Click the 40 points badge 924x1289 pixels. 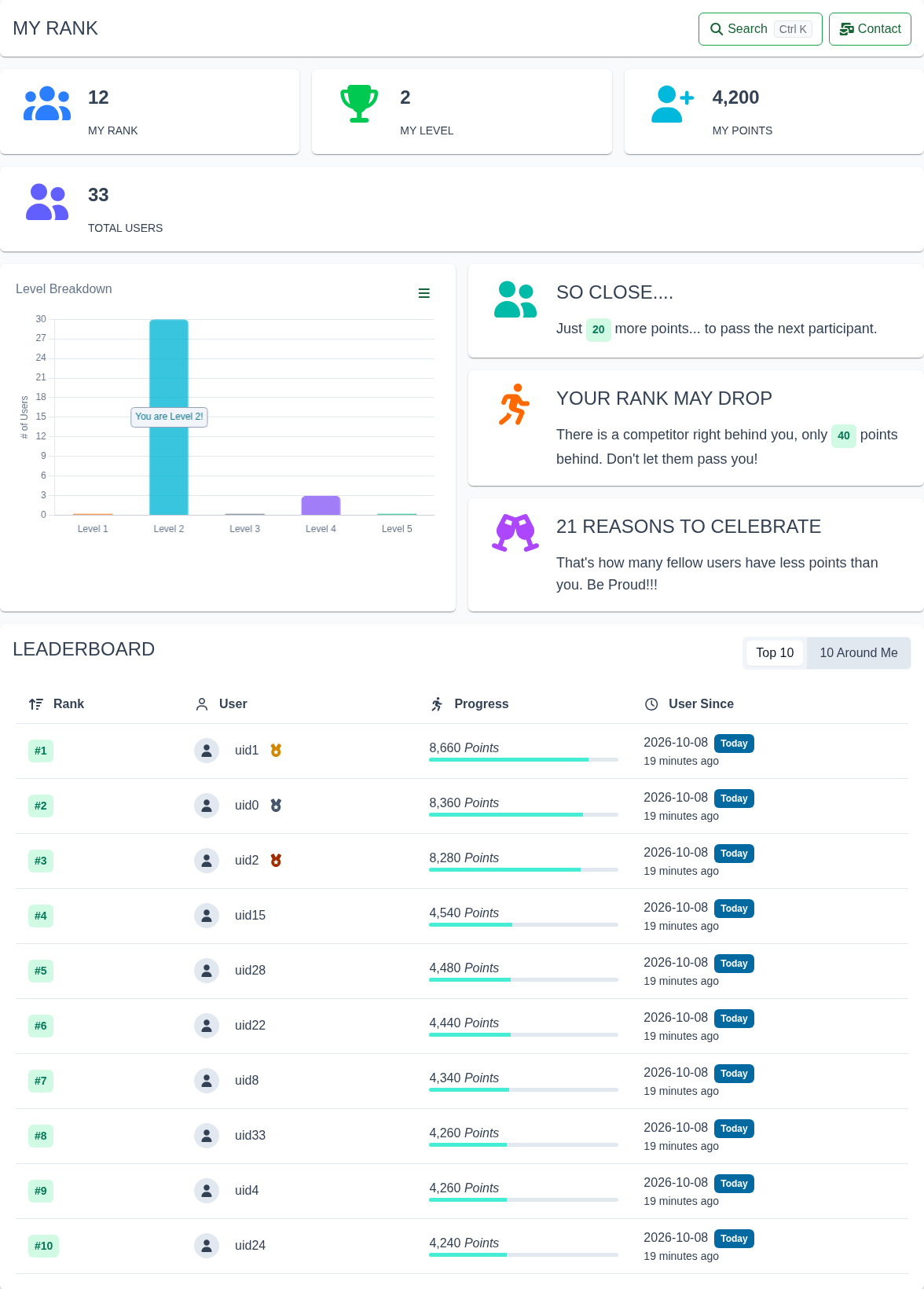point(844,435)
